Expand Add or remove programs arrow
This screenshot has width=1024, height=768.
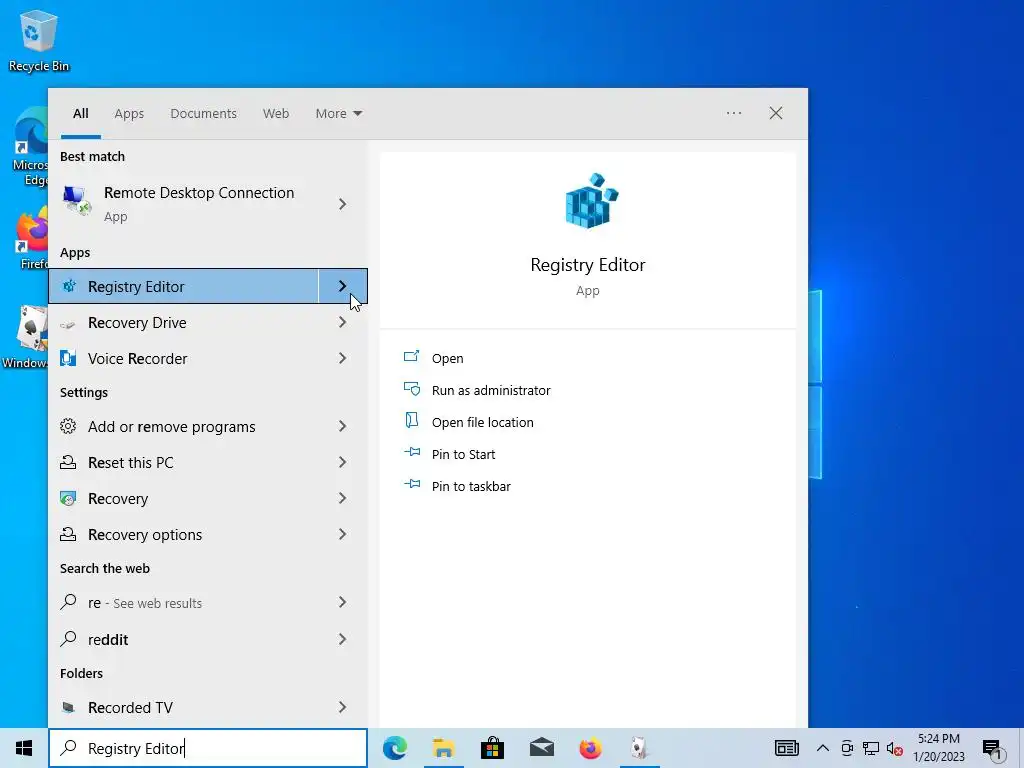click(x=342, y=426)
